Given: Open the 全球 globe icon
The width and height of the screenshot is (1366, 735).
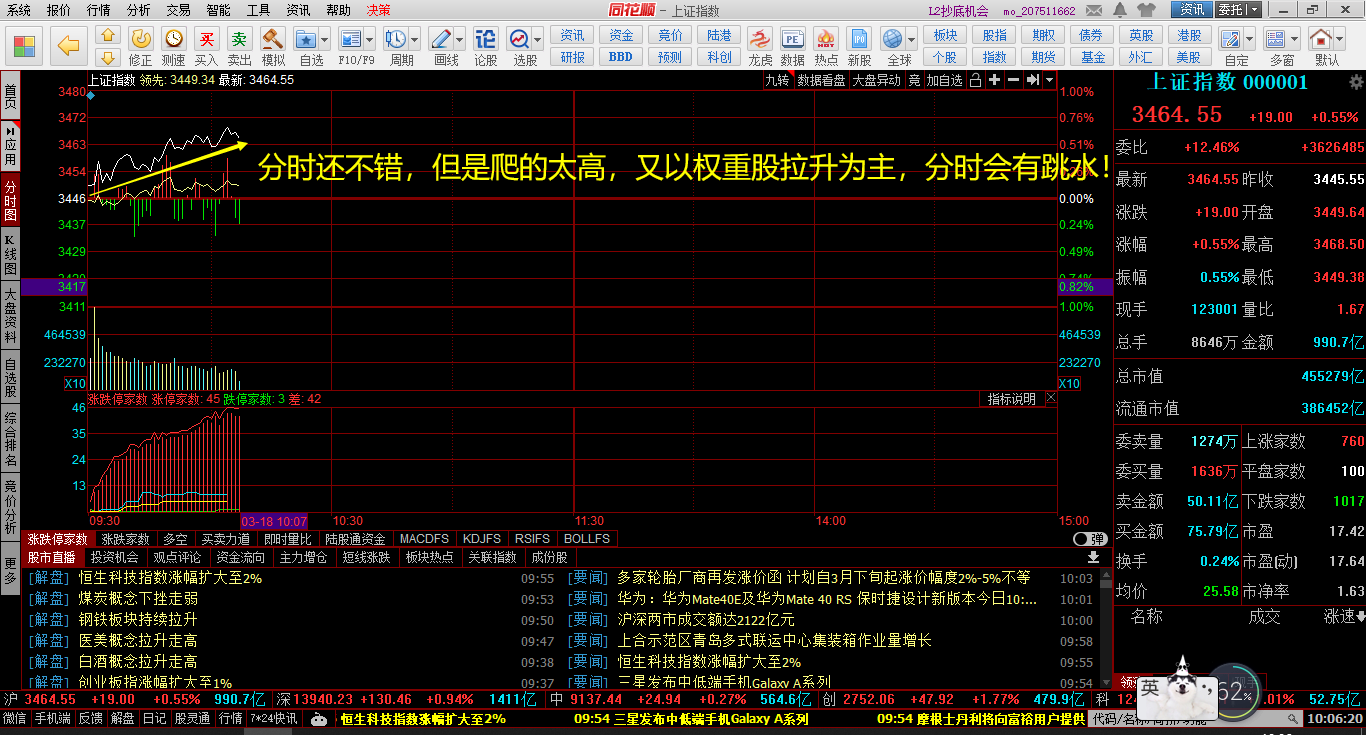Looking at the screenshot, I should pos(893,39).
